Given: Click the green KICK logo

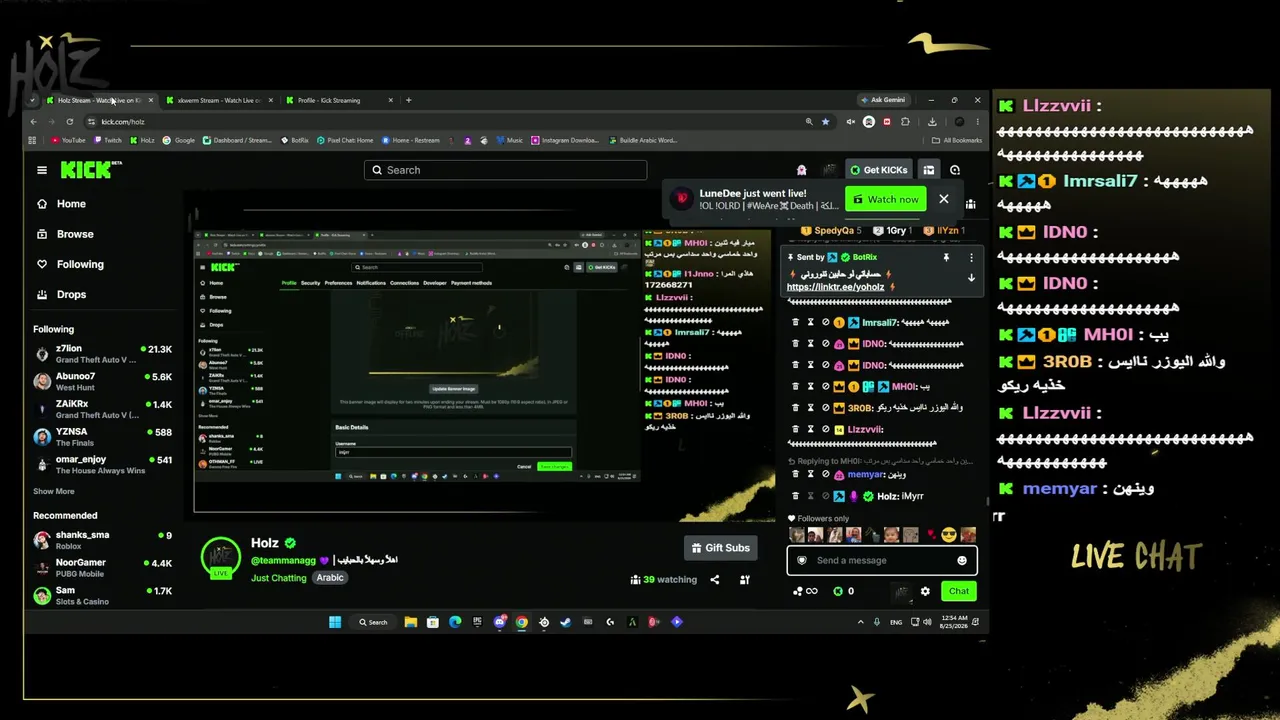Looking at the screenshot, I should (x=88, y=170).
